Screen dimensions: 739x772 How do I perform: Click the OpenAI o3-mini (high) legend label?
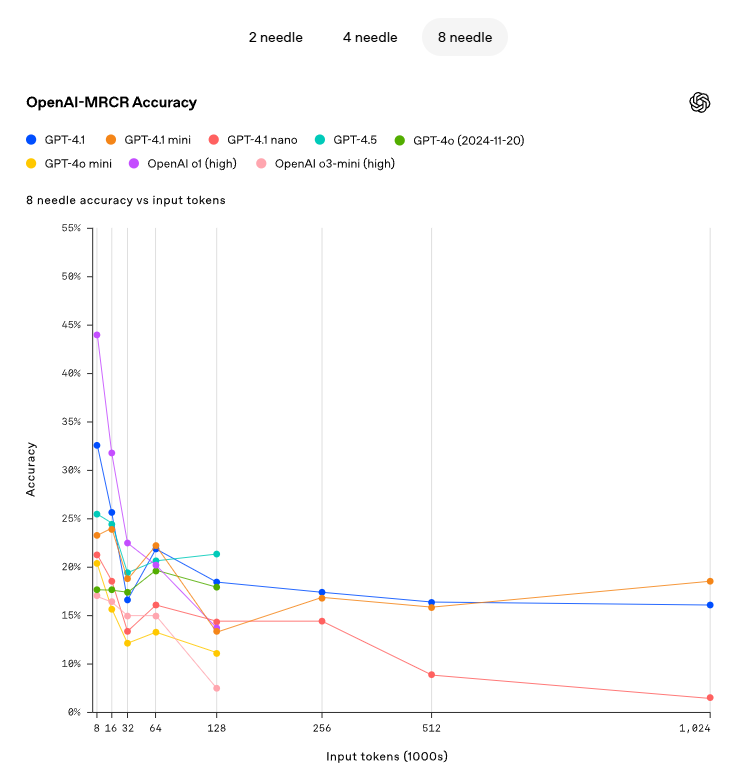[x=335, y=163]
